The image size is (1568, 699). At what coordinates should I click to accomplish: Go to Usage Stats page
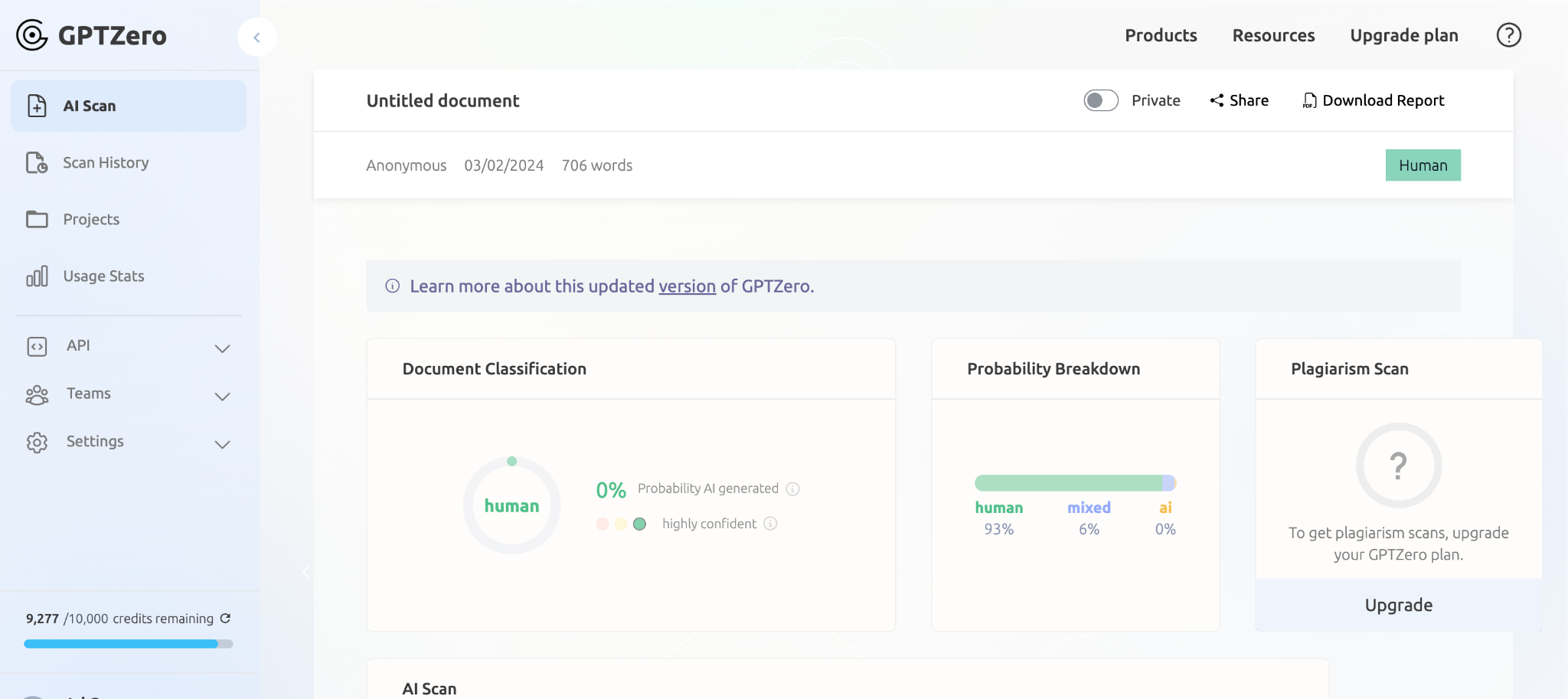pyautogui.click(x=103, y=276)
